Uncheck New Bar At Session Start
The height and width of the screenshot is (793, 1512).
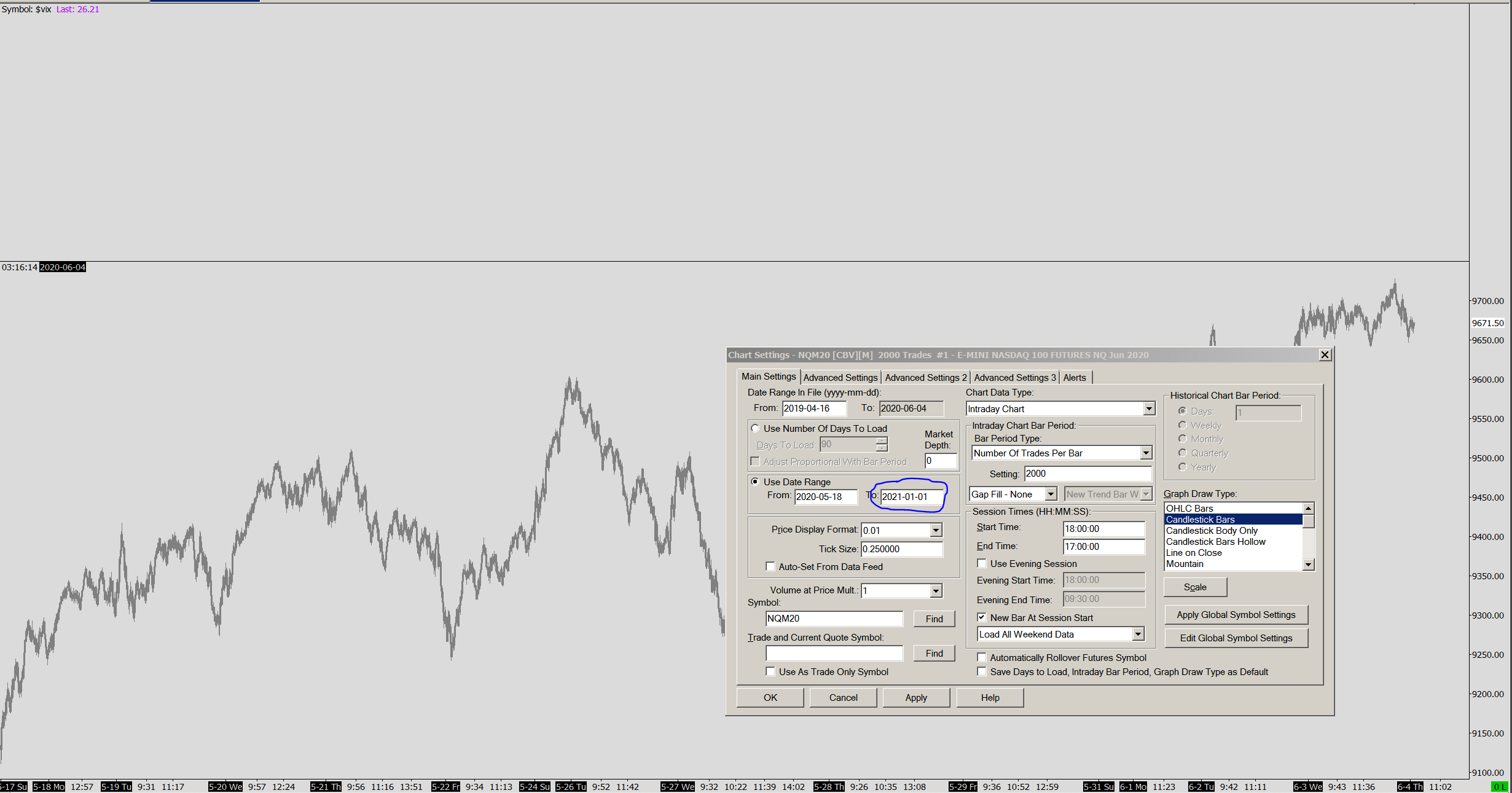982,617
